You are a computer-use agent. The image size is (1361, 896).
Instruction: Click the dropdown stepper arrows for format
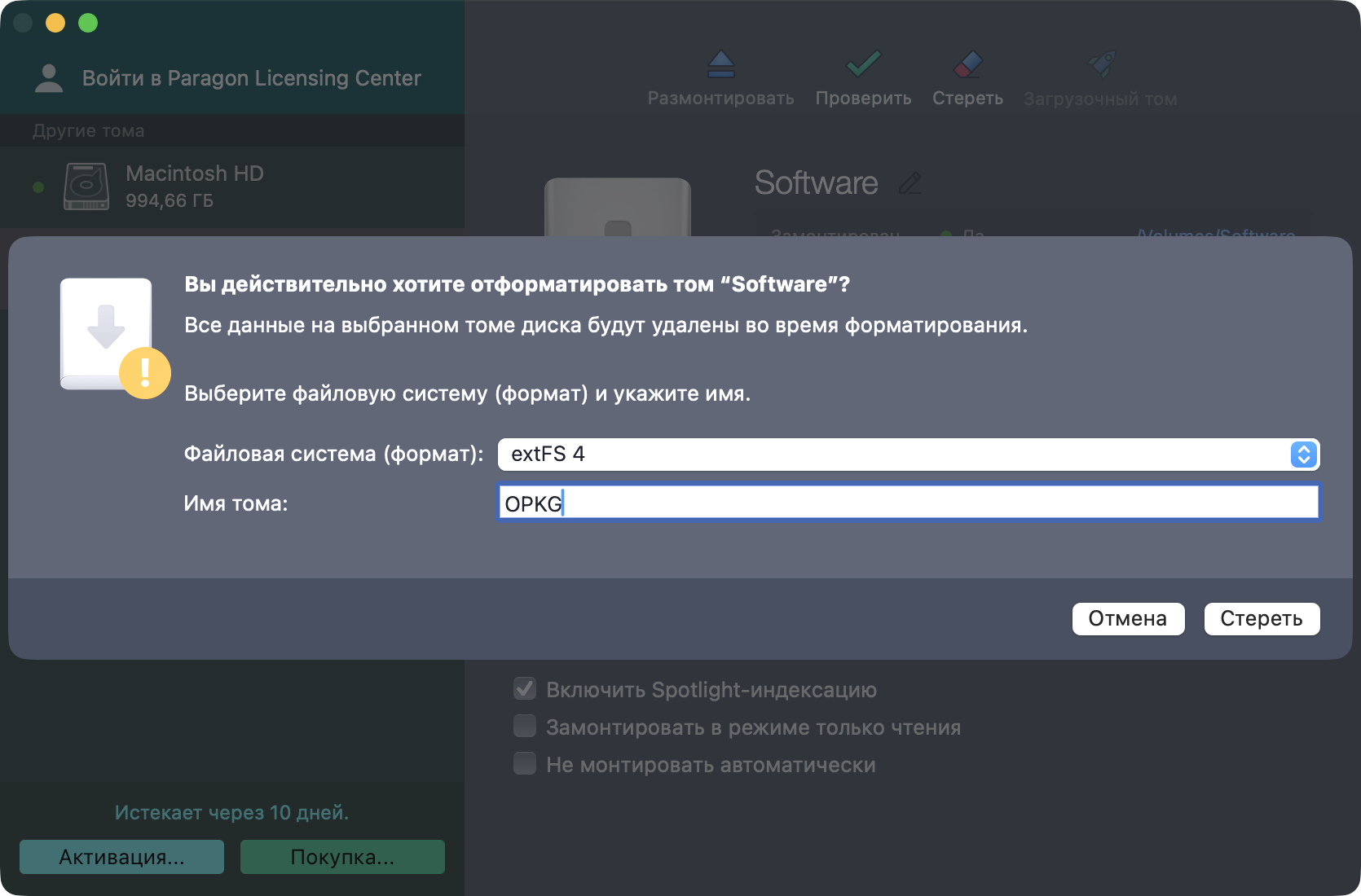coord(1304,455)
